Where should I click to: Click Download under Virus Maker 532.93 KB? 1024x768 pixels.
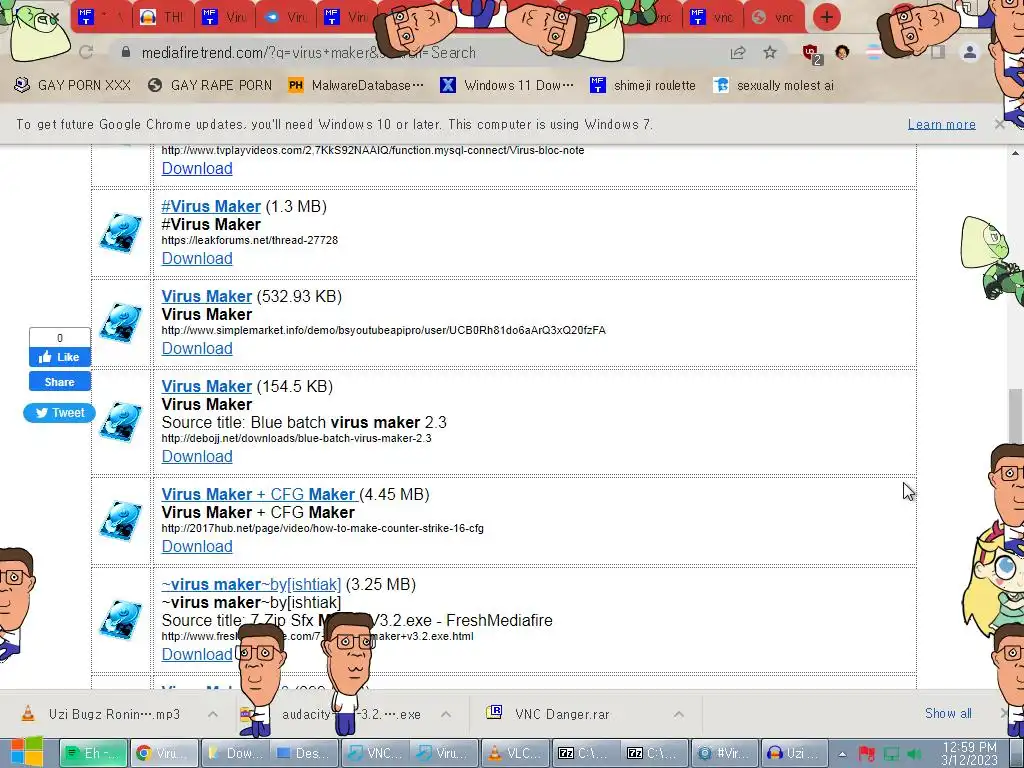click(x=197, y=349)
